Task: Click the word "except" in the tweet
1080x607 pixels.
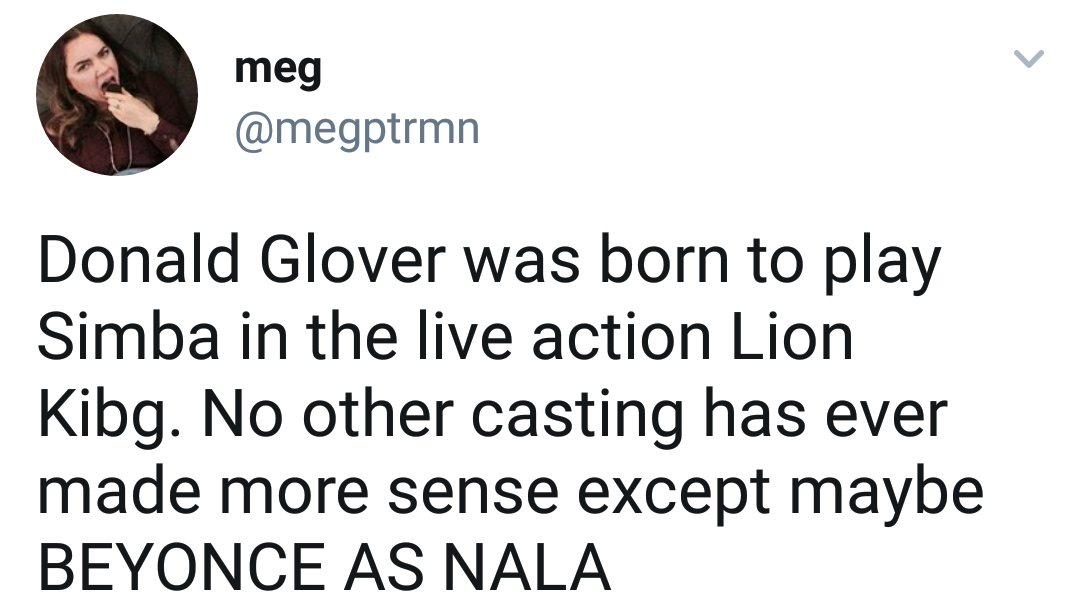Action: coord(674,494)
